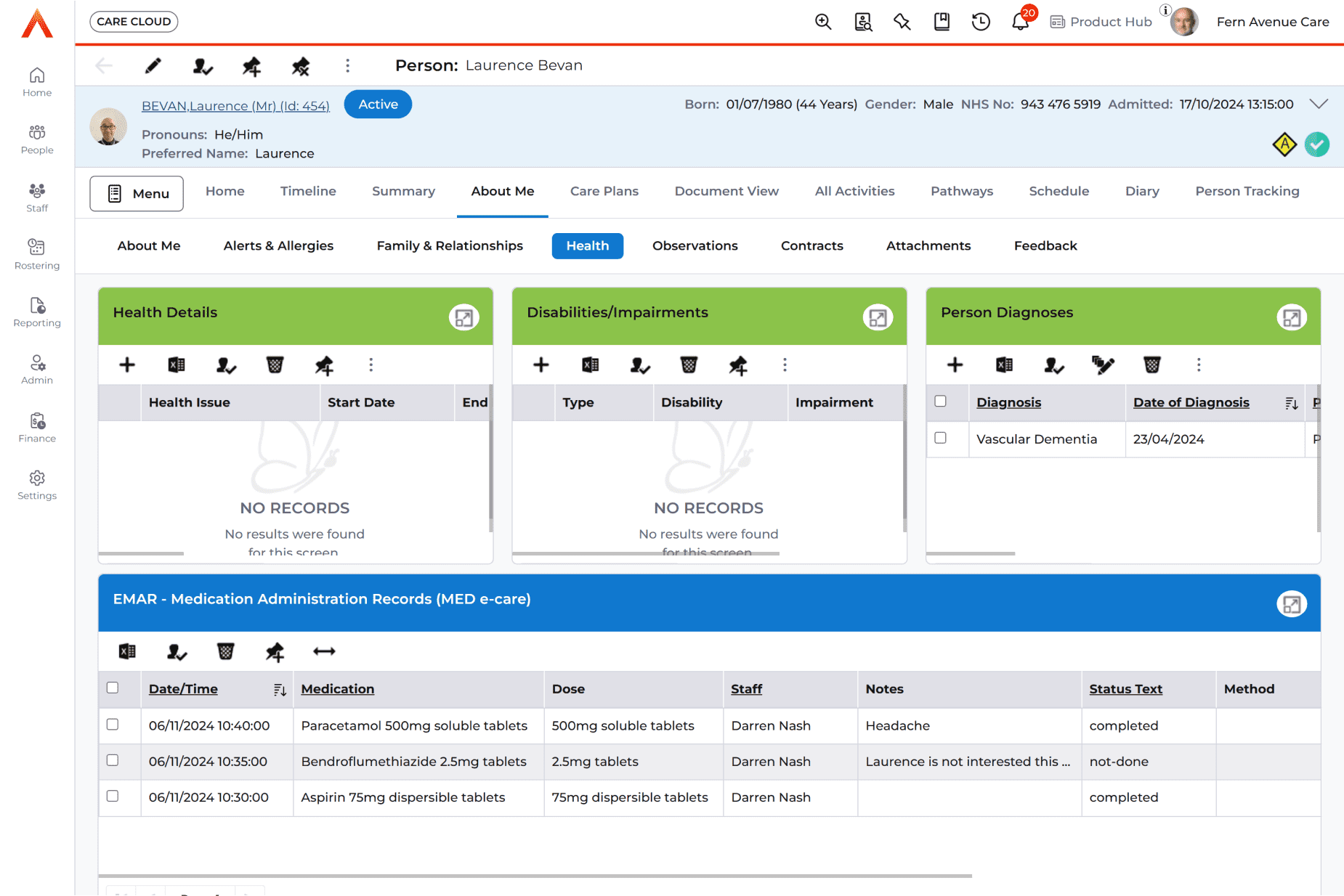
Task: Open Rostering from the sidebar
Action: (x=37, y=254)
